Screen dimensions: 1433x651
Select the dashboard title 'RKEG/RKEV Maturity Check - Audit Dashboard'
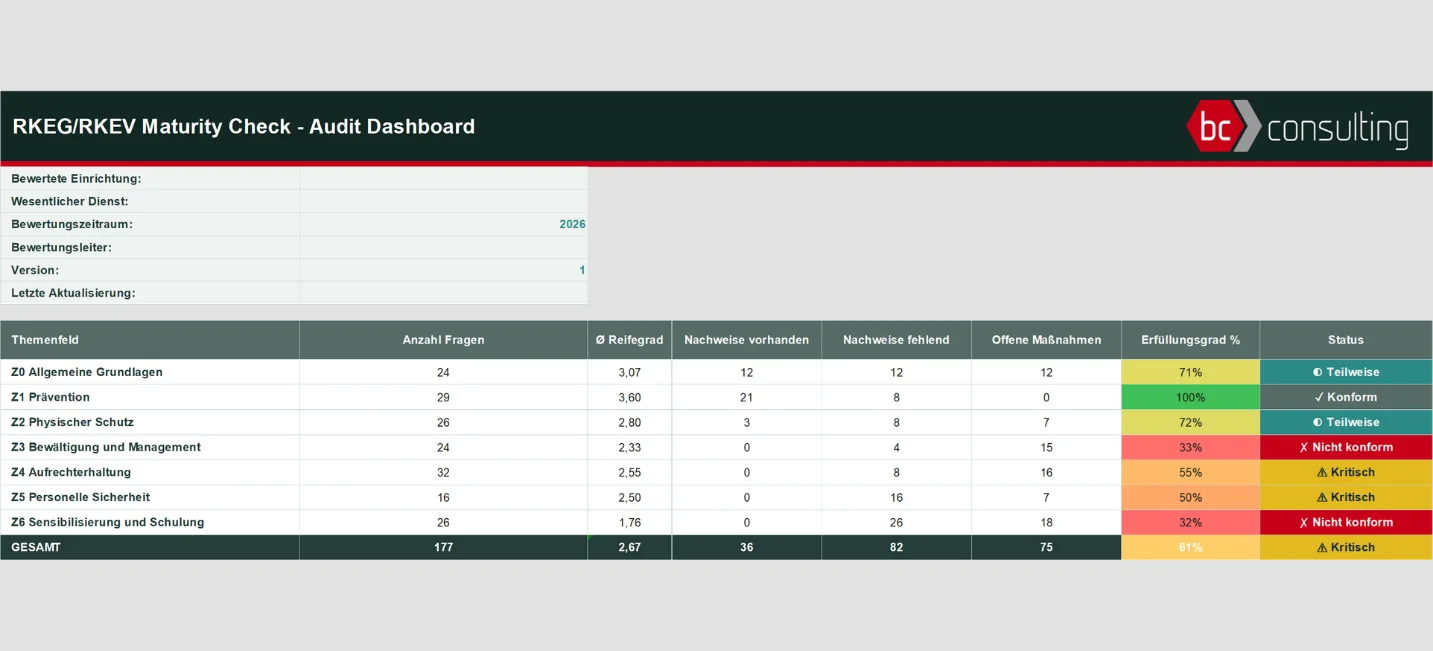tap(243, 127)
